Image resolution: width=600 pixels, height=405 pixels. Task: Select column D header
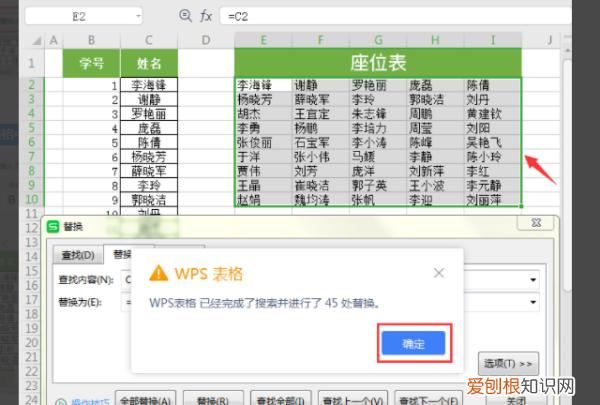[x=206, y=40]
